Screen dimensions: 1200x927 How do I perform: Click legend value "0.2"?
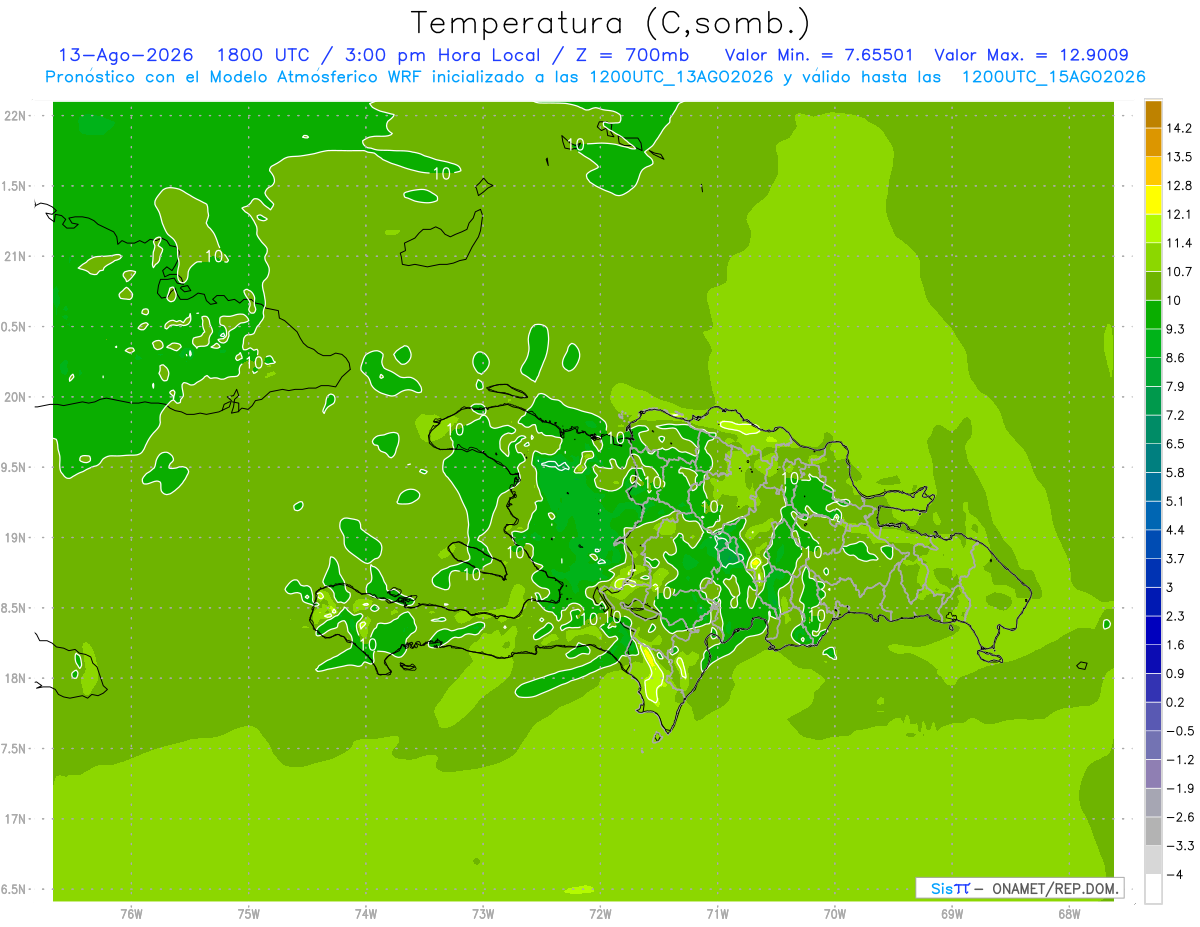1175,702
